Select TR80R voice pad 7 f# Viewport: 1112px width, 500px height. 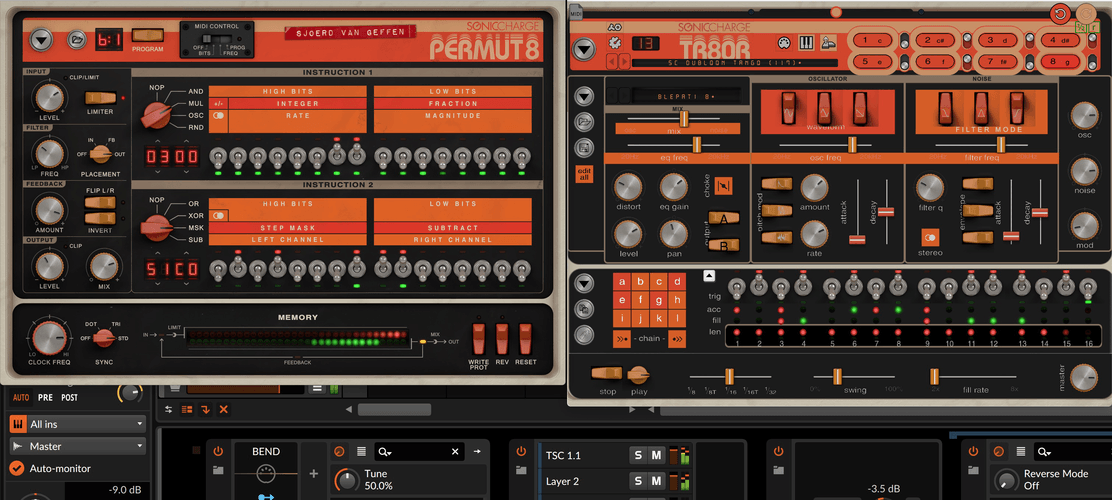(x=996, y=62)
